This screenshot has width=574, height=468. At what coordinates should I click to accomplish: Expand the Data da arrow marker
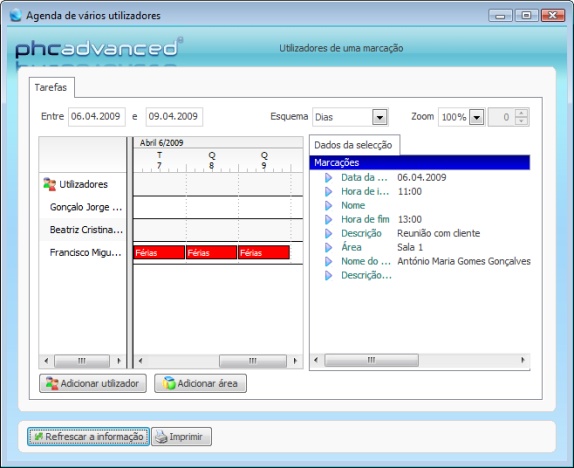point(328,178)
